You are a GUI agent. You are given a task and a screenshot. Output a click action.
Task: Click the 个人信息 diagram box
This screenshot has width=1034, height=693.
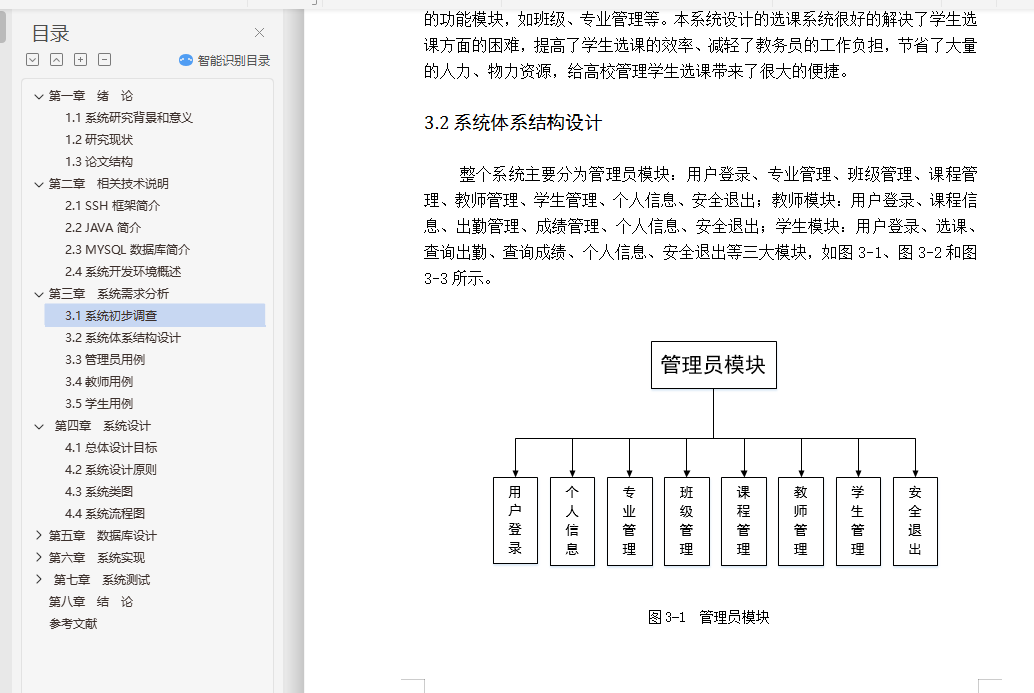(572, 521)
